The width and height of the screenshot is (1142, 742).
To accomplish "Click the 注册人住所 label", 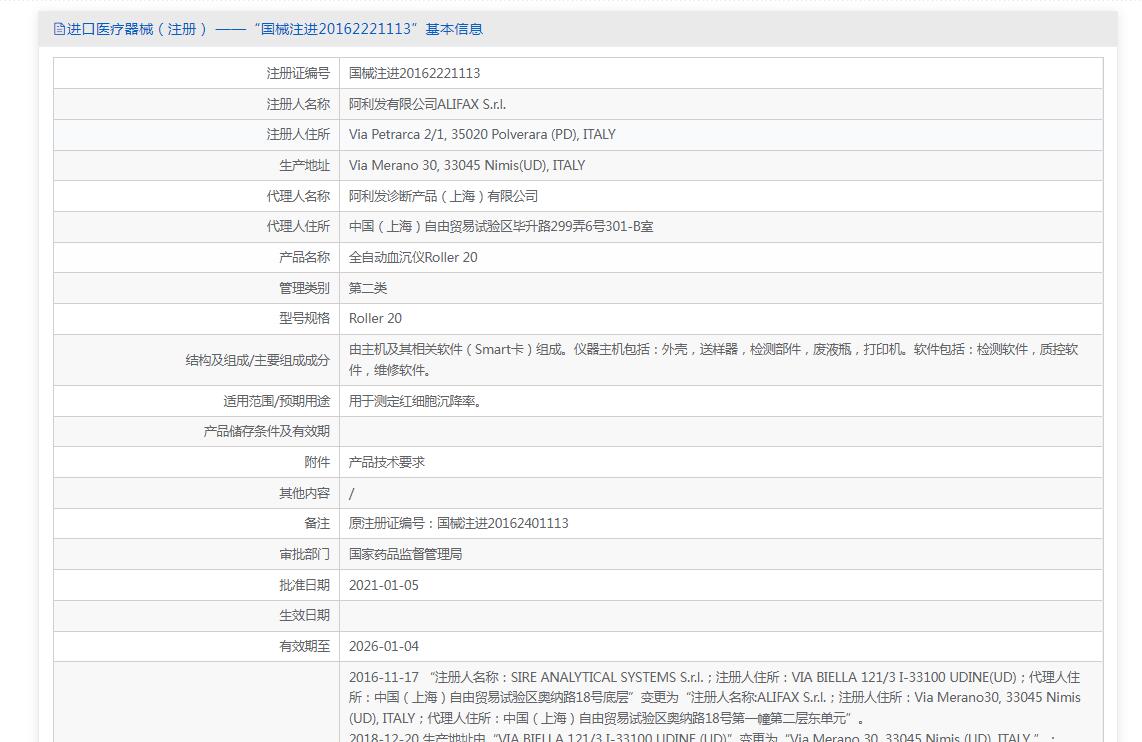I will pyautogui.click(x=298, y=135).
